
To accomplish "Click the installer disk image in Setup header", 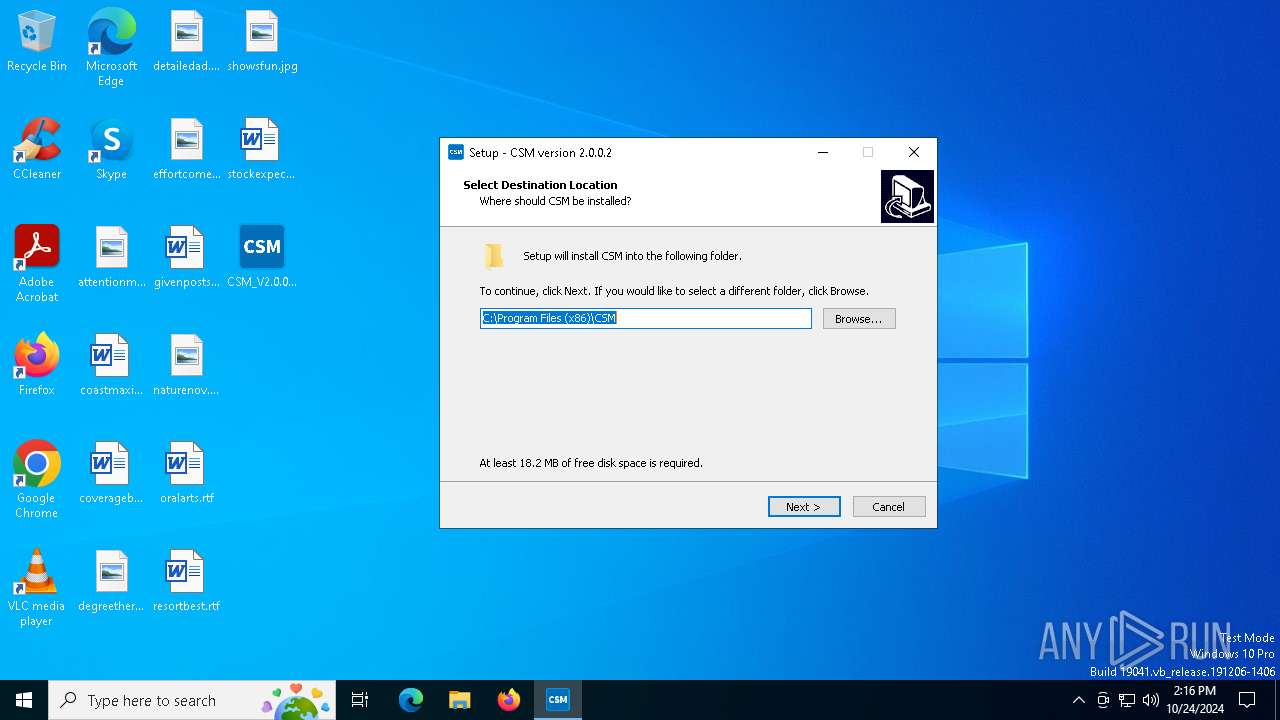I will click(907, 196).
